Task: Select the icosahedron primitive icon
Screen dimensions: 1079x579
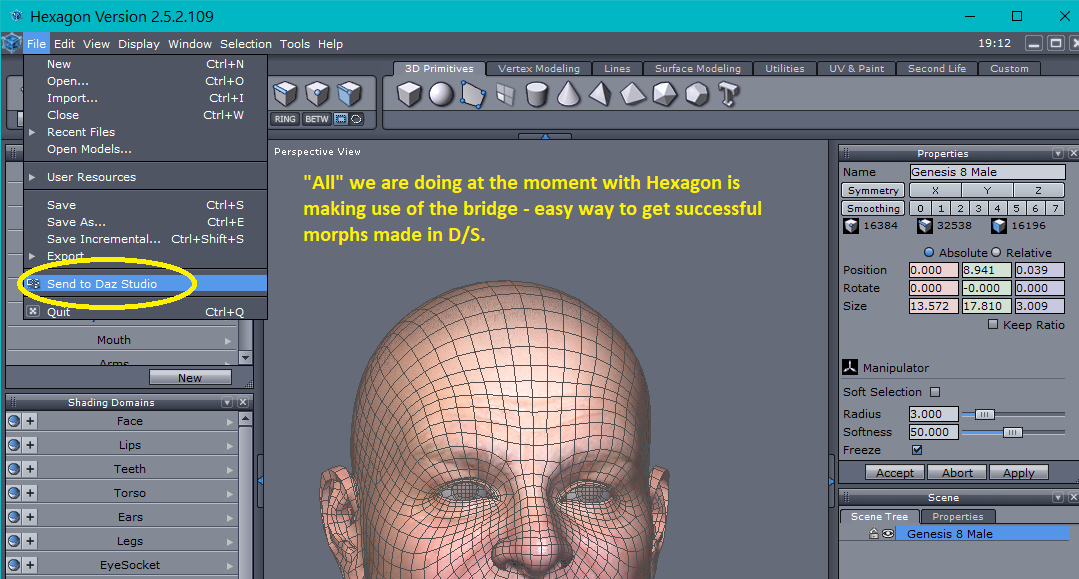Action: point(664,94)
